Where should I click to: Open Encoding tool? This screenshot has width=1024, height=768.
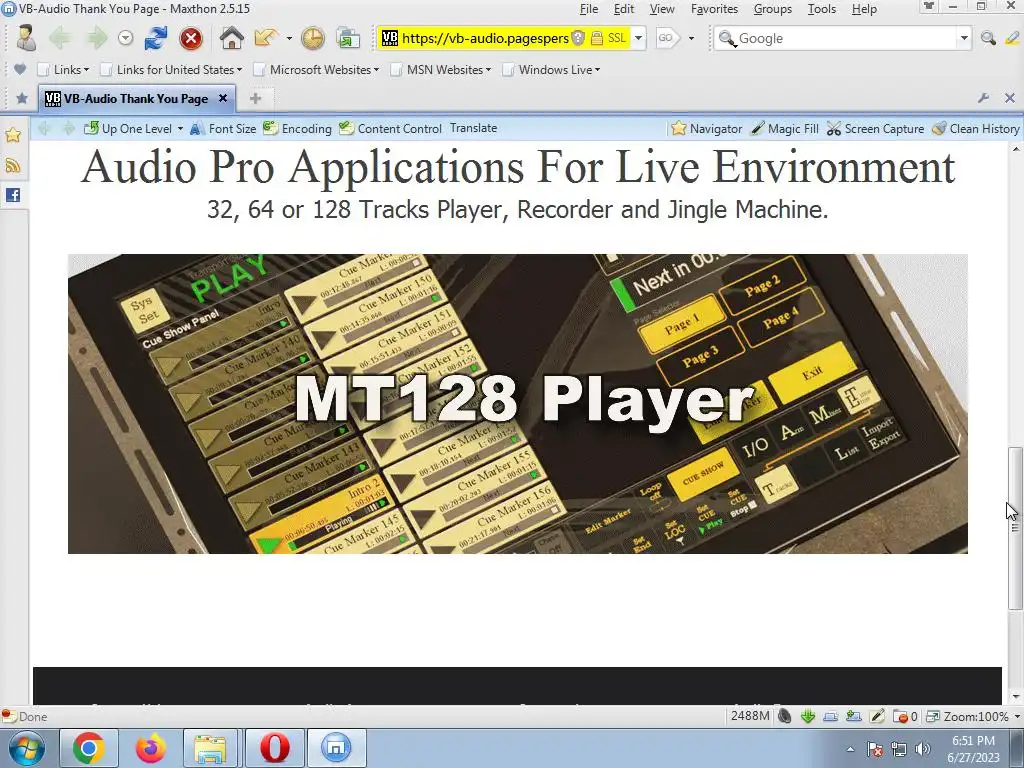[x=297, y=128]
